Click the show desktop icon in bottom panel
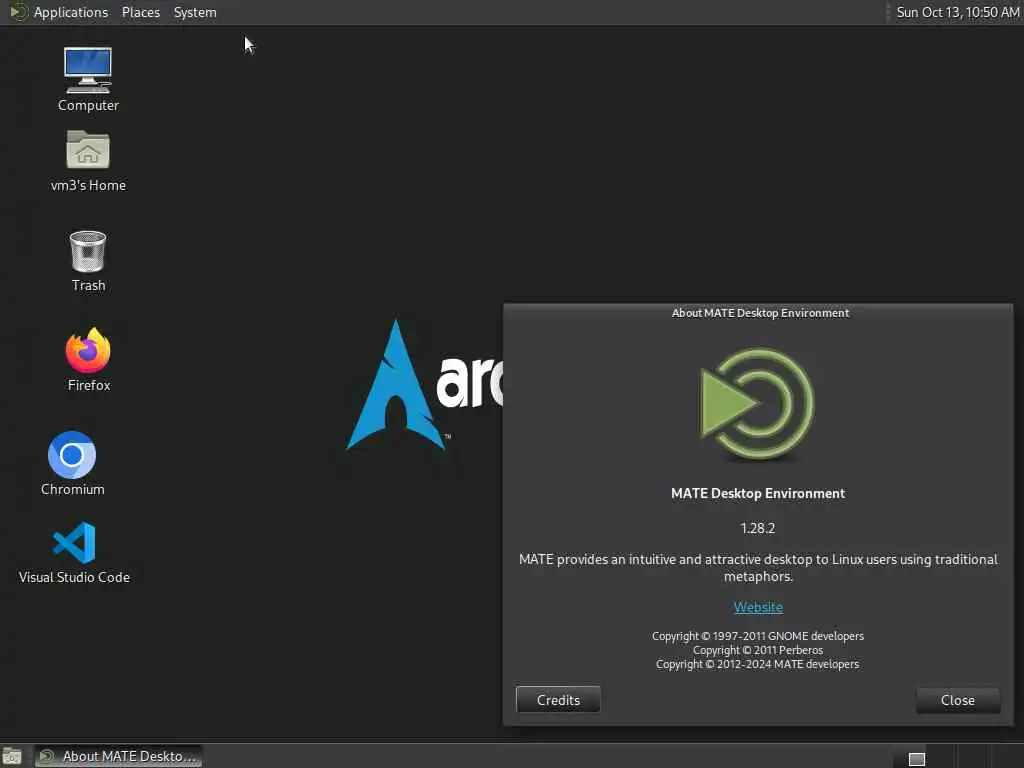Screen dimensions: 1024x768 tap(12, 756)
